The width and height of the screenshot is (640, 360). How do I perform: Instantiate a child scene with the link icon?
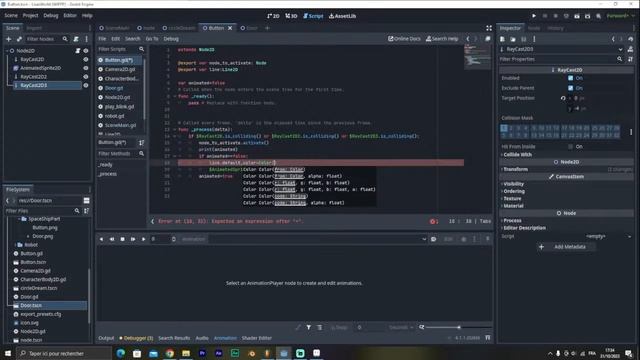pos(19,39)
